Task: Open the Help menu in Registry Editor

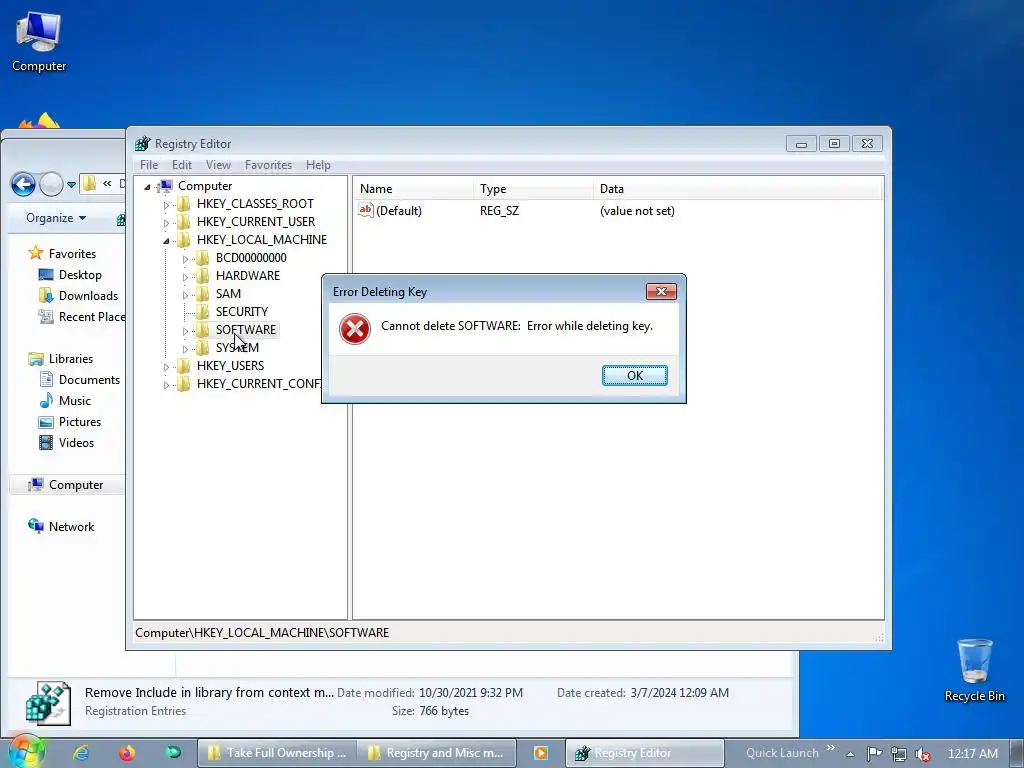Action: [318, 165]
